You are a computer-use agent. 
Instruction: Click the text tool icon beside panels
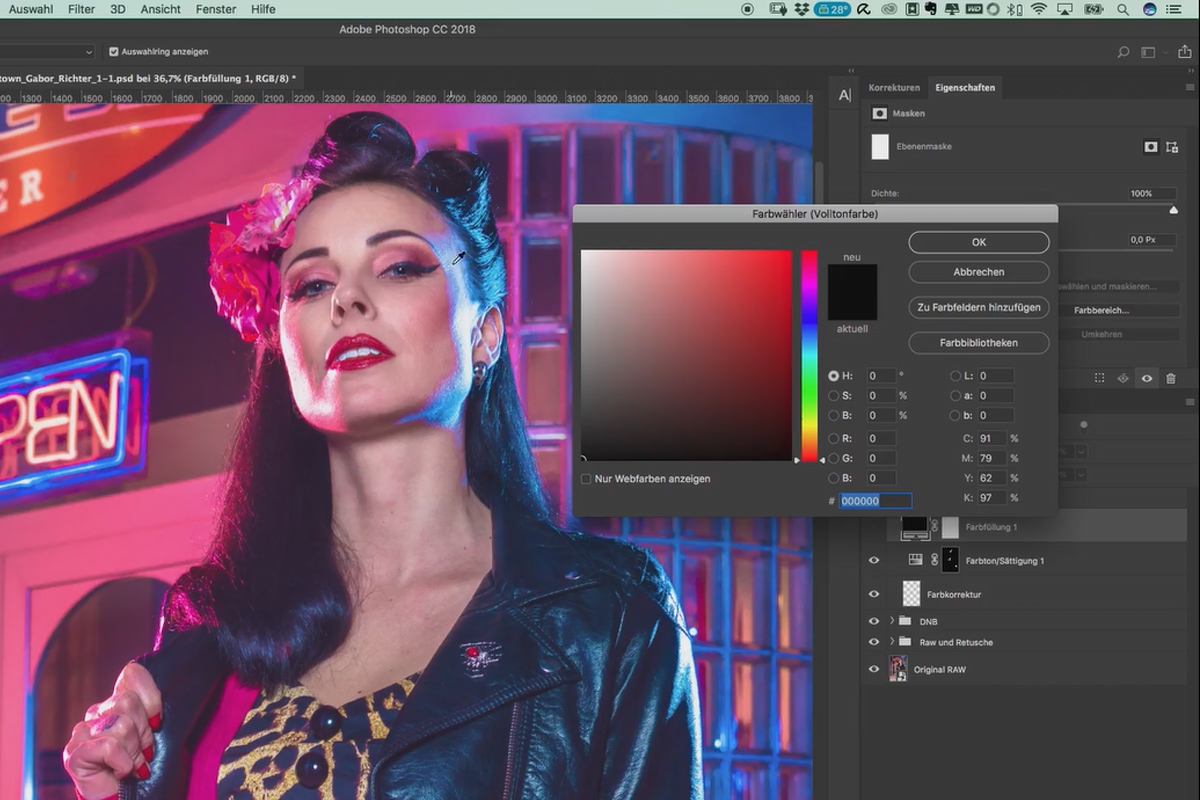844,95
